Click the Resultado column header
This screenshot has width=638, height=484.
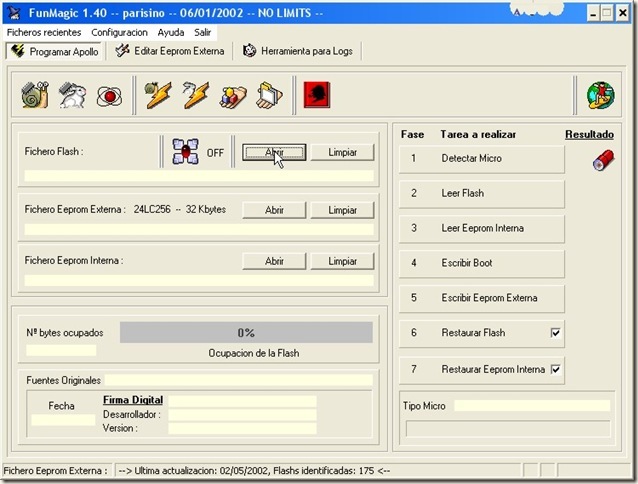(x=589, y=135)
